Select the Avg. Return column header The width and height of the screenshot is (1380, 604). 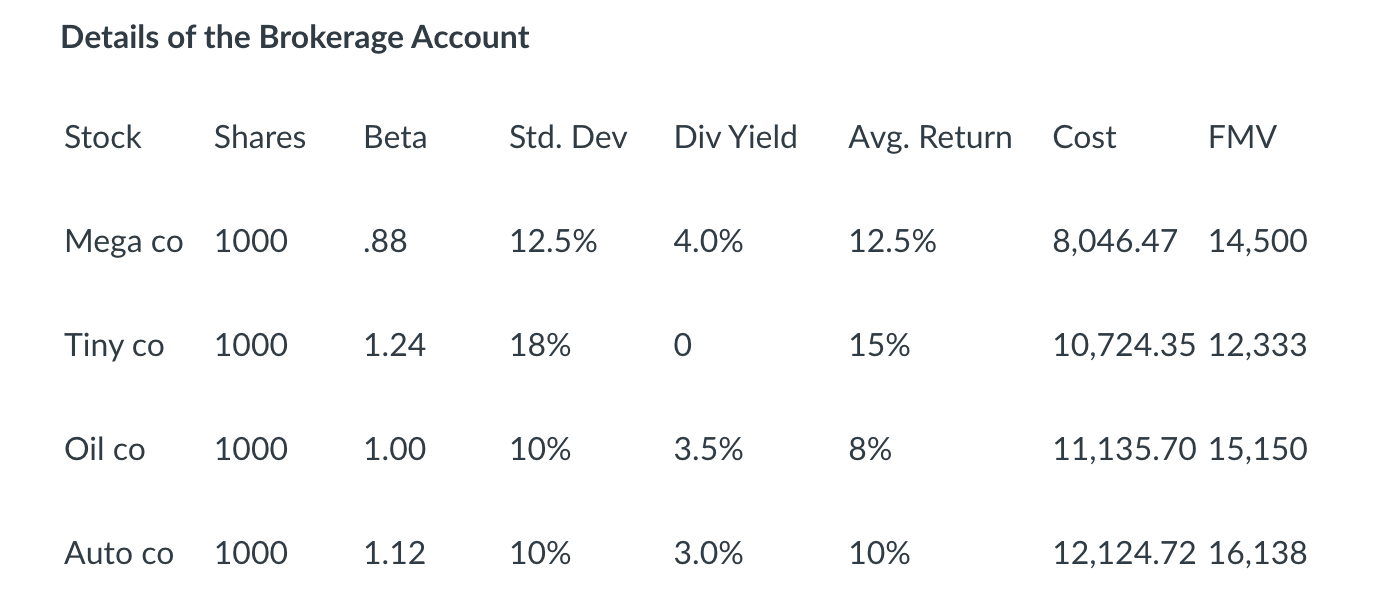[930, 137]
